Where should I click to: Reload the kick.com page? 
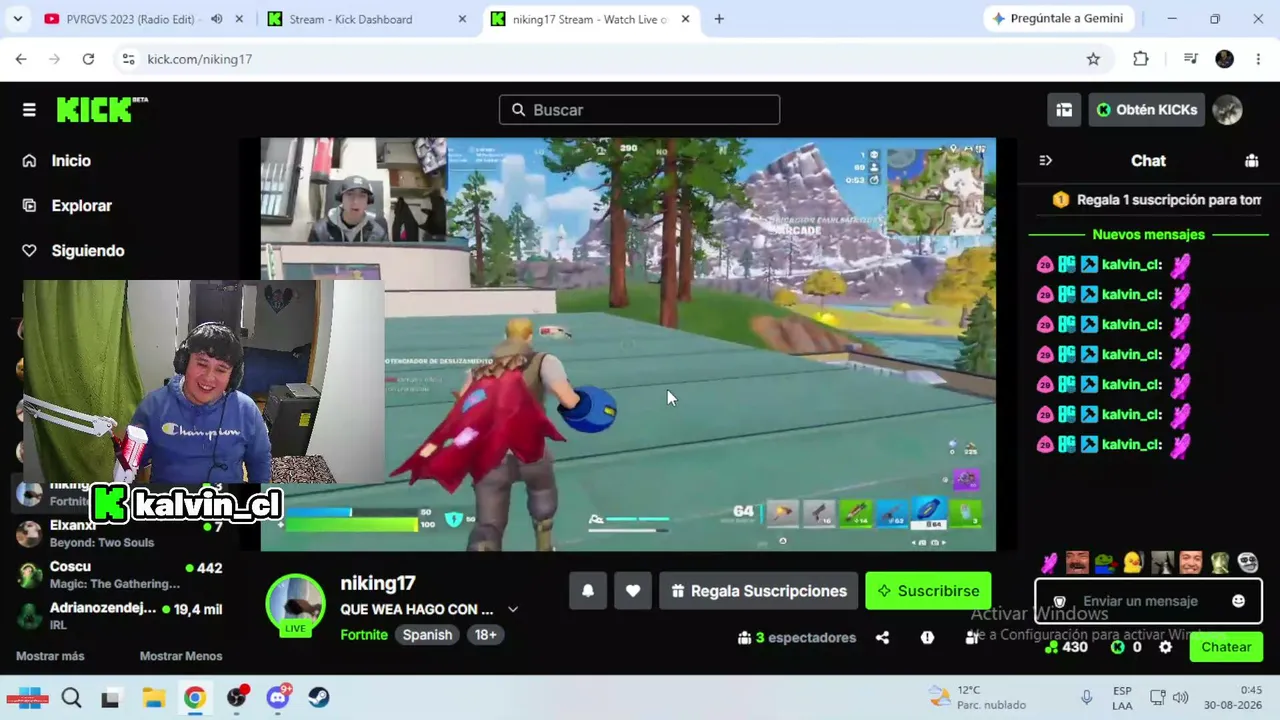coord(88,59)
